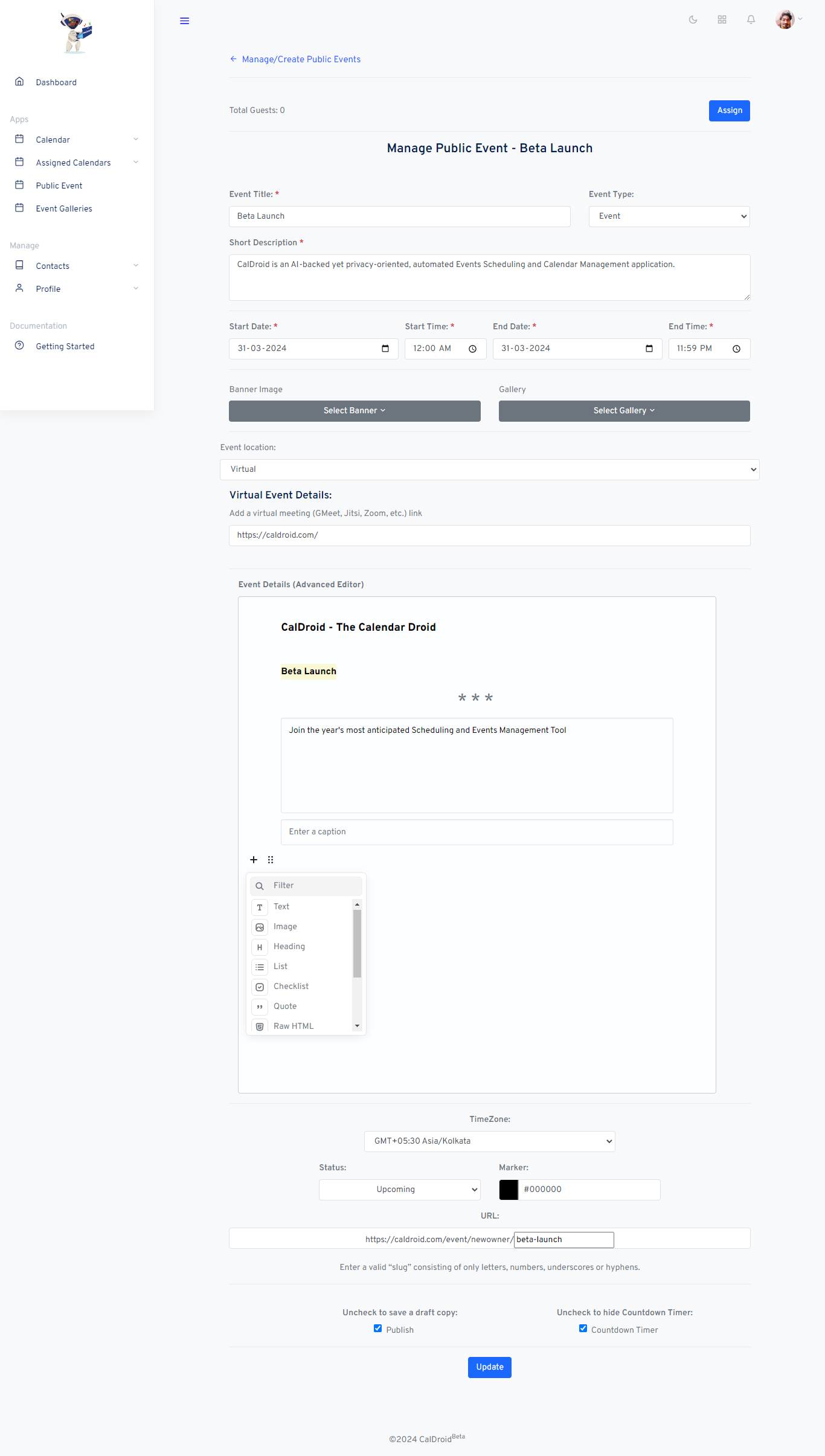Viewport: 825px width, 1456px height.
Task: Open the Select Gallery dropdown
Action: coord(624,411)
